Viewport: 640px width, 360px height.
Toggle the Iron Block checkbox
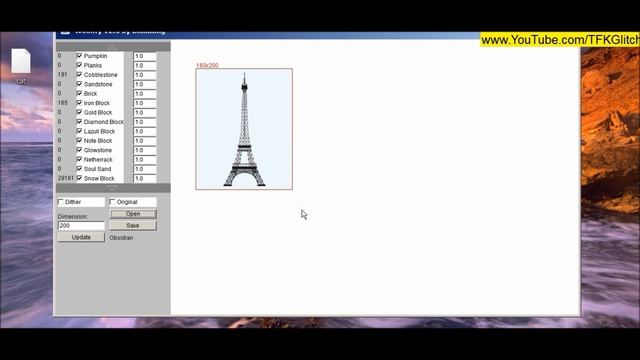coord(79,102)
